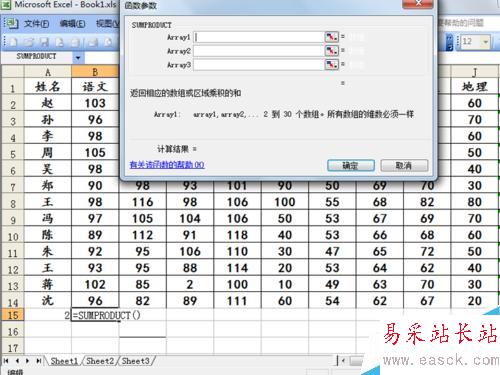
Task: Open the 编辑(E) menu
Action: click(72, 24)
